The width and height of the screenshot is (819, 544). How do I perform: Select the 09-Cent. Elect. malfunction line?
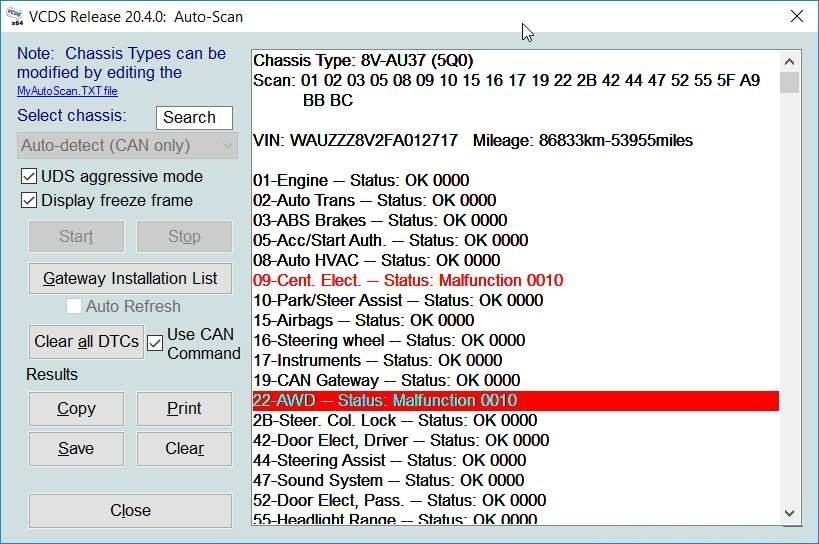(x=407, y=280)
